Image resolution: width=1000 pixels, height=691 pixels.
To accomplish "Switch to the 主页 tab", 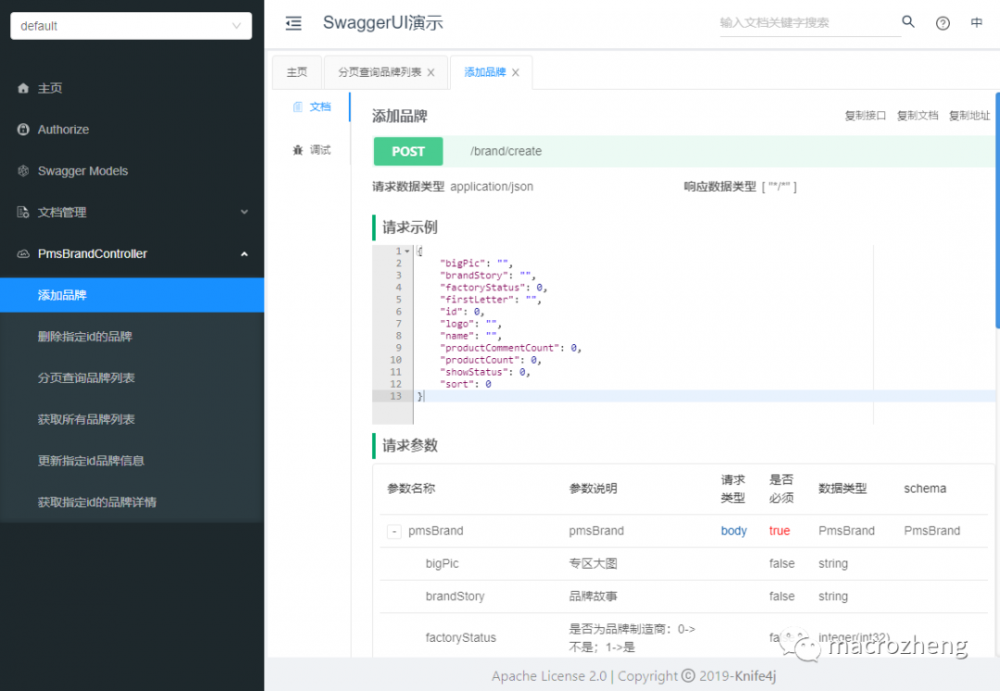I will 297,71.
